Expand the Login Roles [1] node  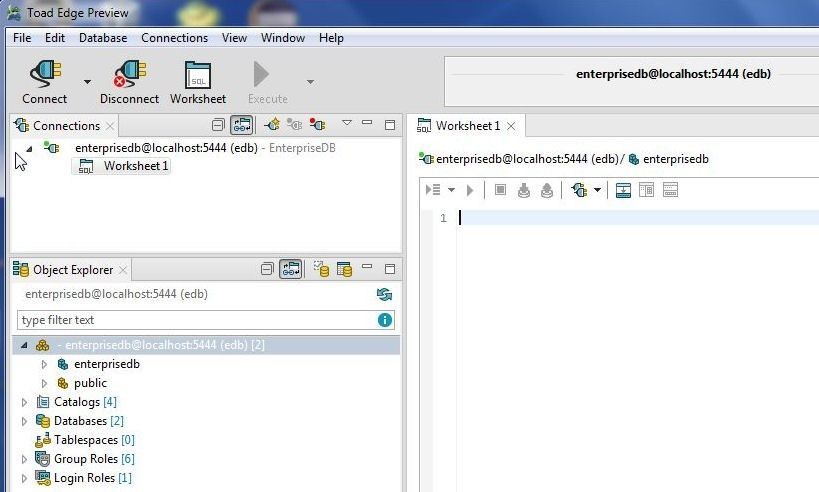pyautogui.click(x=25, y=478)
